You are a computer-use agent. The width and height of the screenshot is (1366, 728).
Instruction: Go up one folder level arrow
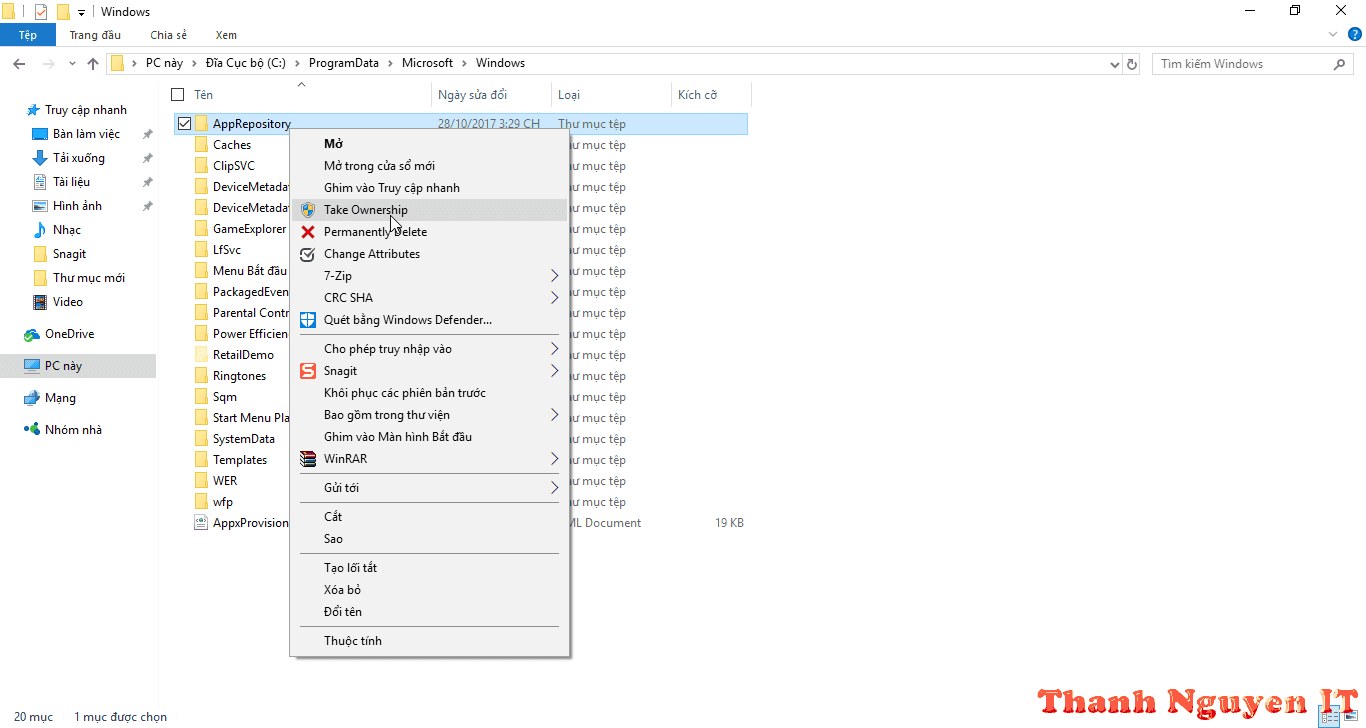(x=93, y=64)
